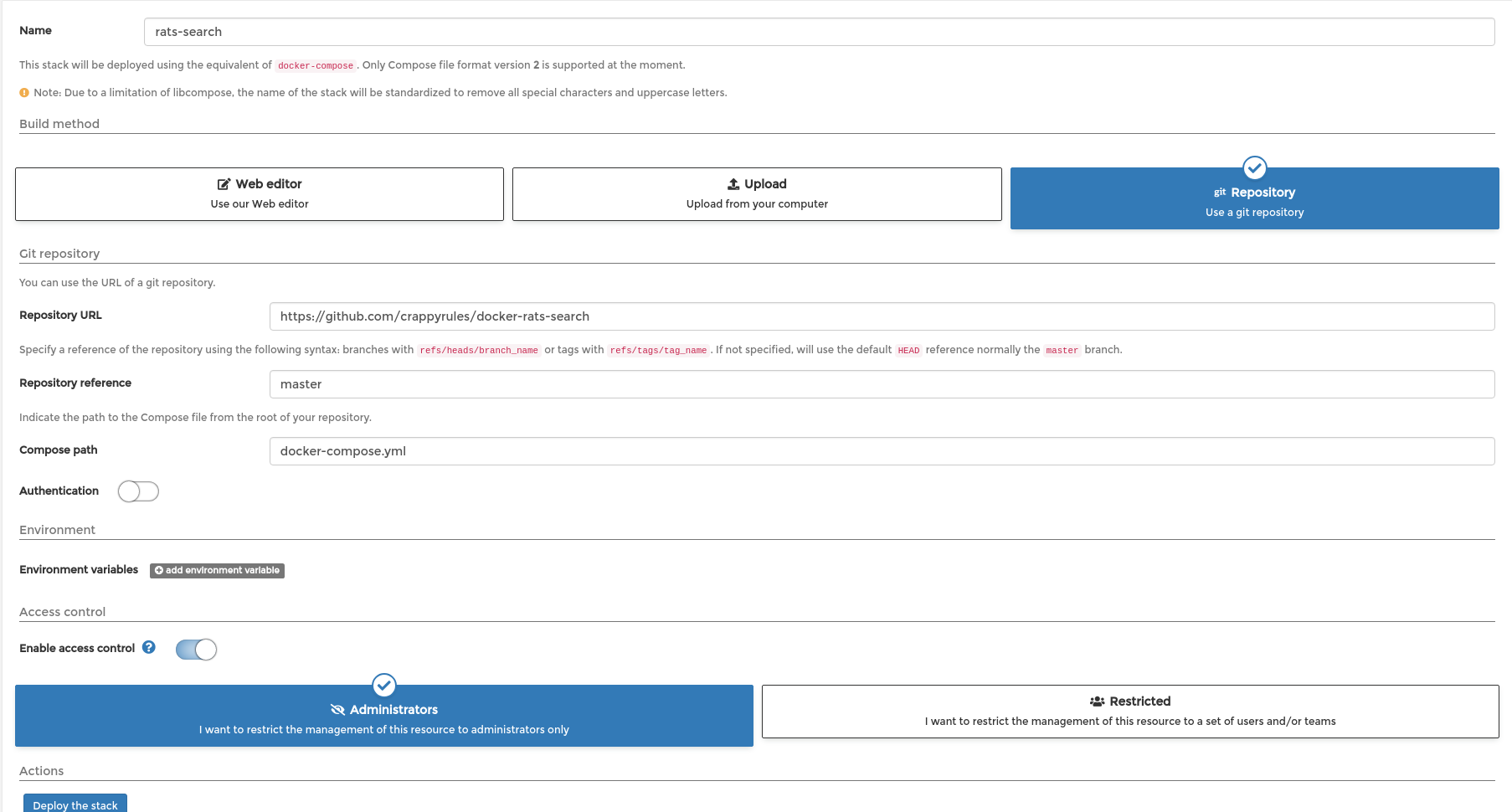The height and width of the screenshot is (812, 1512).
Task: Click the Compose path field
Action: [882, 451]
